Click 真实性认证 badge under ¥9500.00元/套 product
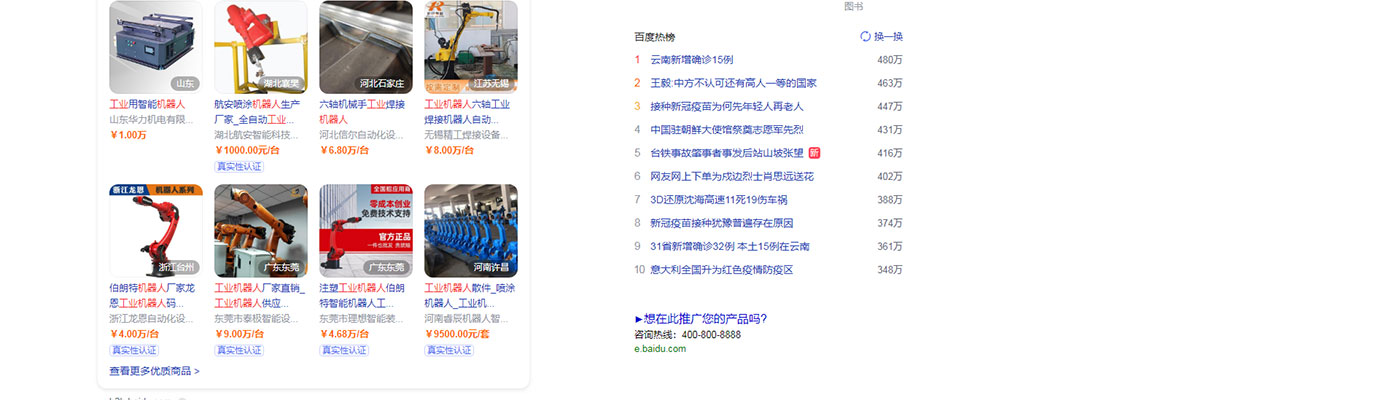 coord(448,350)
